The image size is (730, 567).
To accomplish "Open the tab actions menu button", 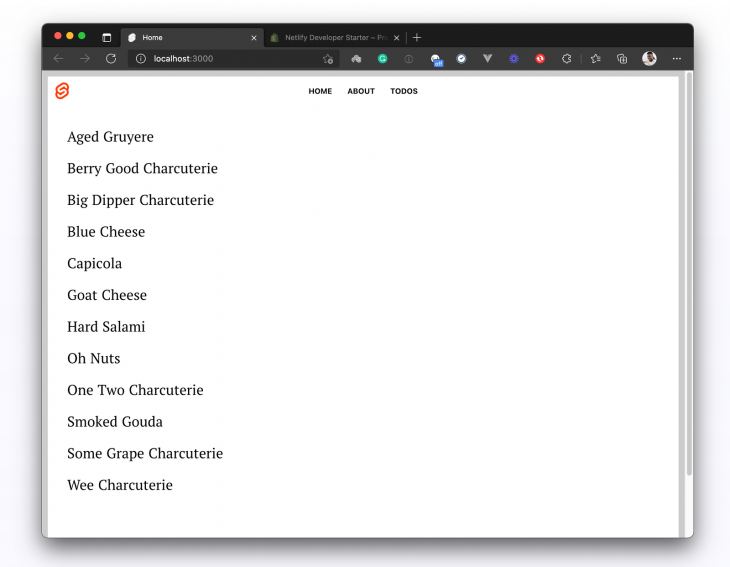I will [107, 38].
